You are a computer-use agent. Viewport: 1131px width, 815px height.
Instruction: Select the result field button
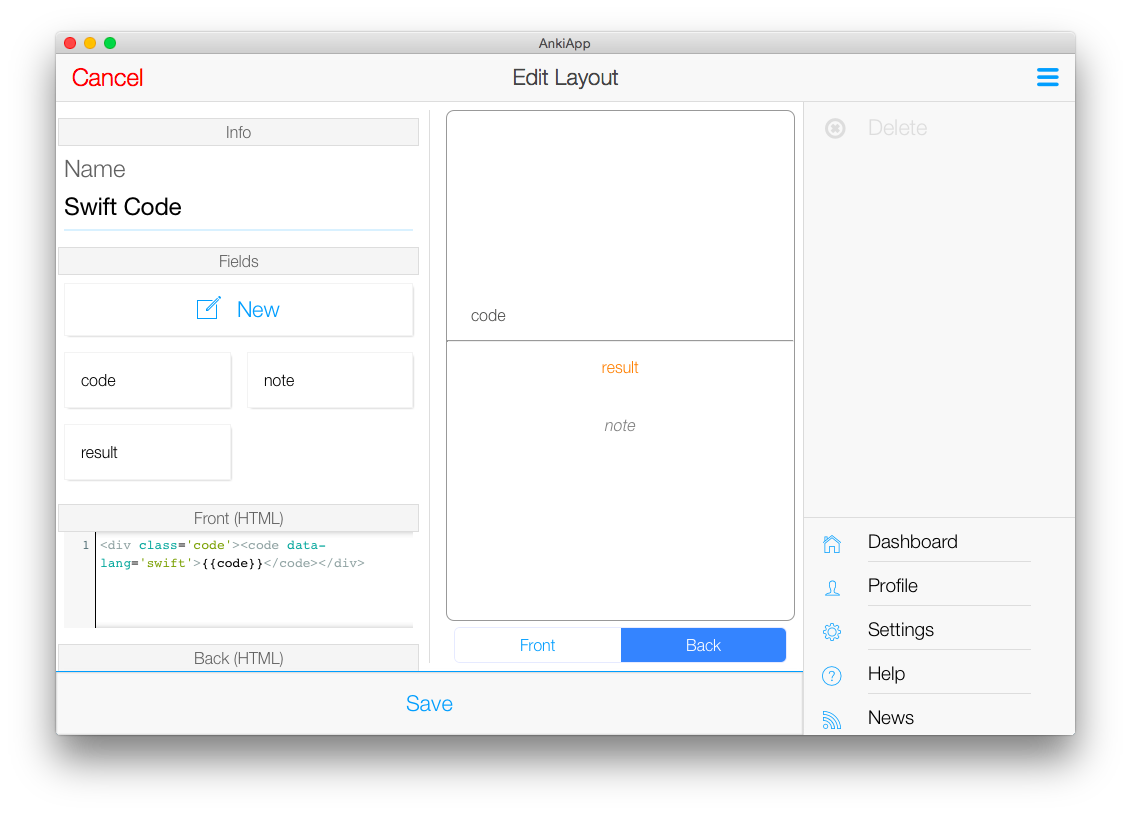(x=148, y=452)
